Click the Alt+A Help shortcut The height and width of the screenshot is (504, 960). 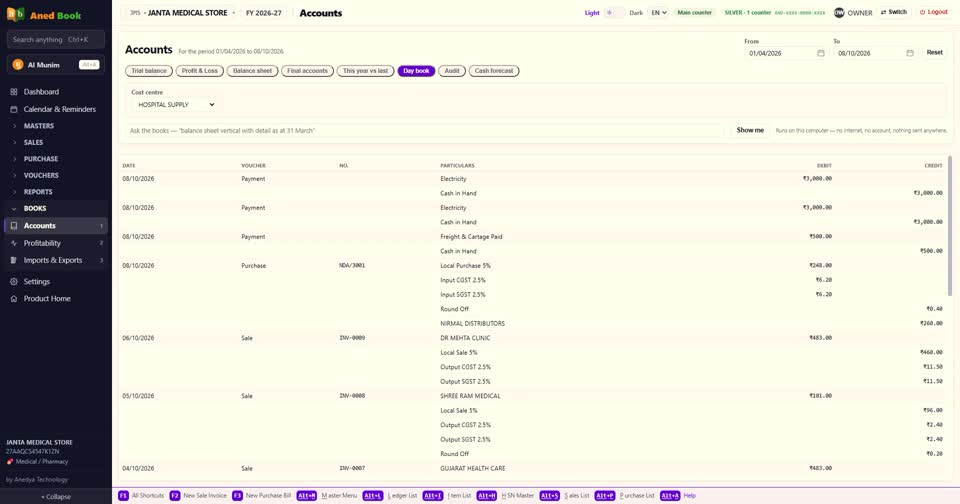pyautogui.click(x=678, y=495)
